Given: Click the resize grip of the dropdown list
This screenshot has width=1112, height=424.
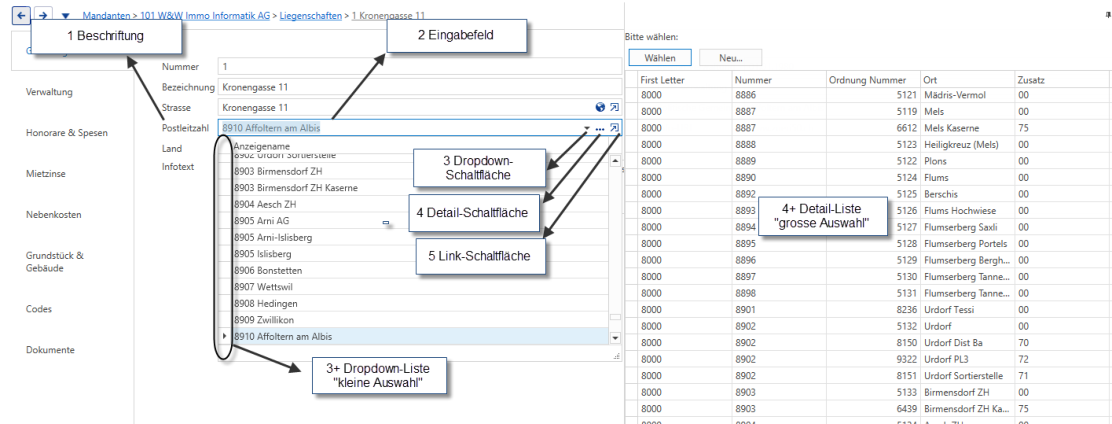Looking at the screenshot, I should coord(616,356).
